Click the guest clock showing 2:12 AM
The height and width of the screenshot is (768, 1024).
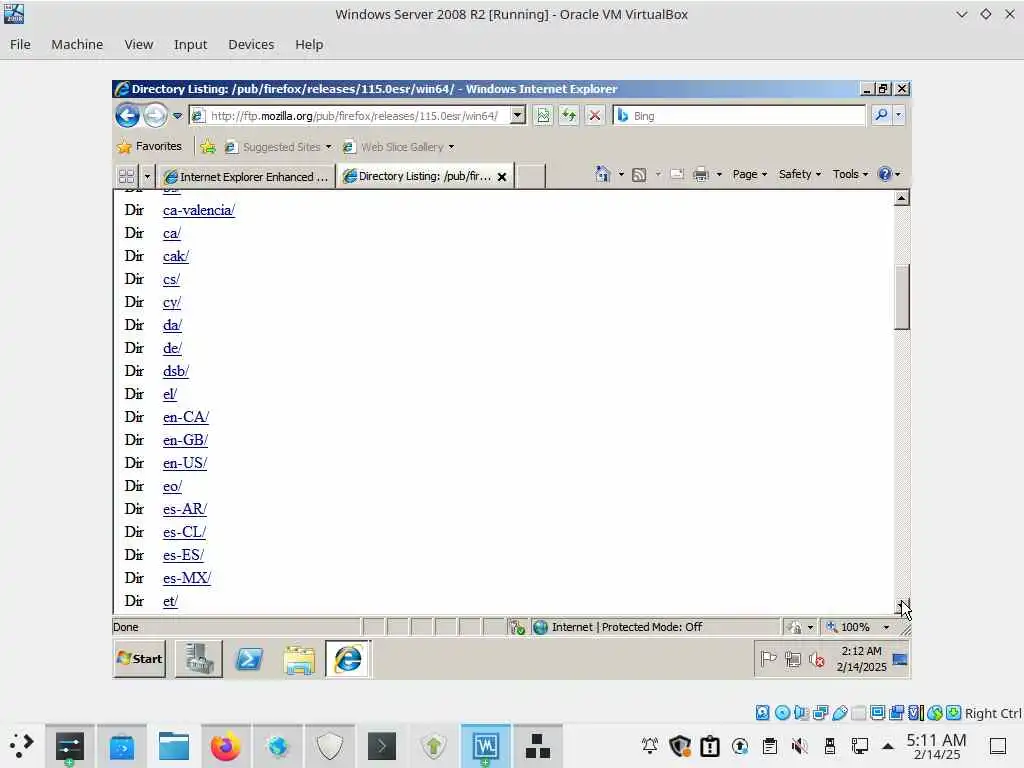point(861,651)
